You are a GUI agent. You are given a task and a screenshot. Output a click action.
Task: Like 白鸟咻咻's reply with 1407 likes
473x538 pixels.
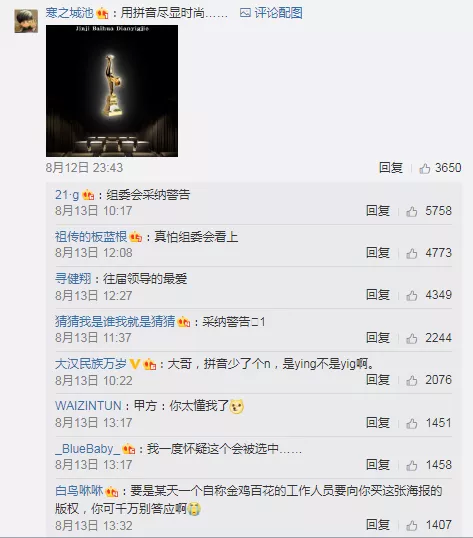[412, 525]
